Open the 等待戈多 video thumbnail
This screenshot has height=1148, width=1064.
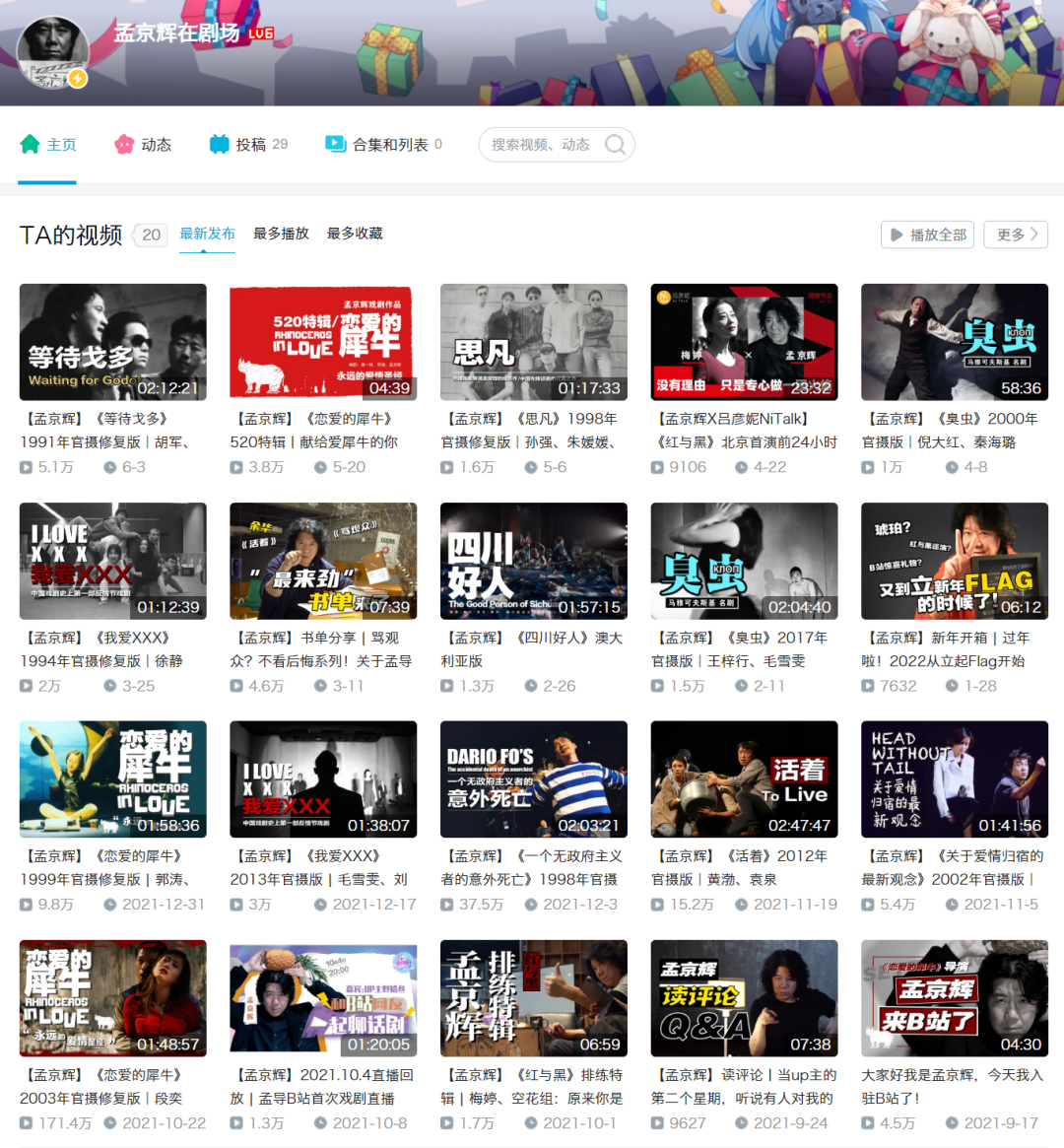click(112, 342)
